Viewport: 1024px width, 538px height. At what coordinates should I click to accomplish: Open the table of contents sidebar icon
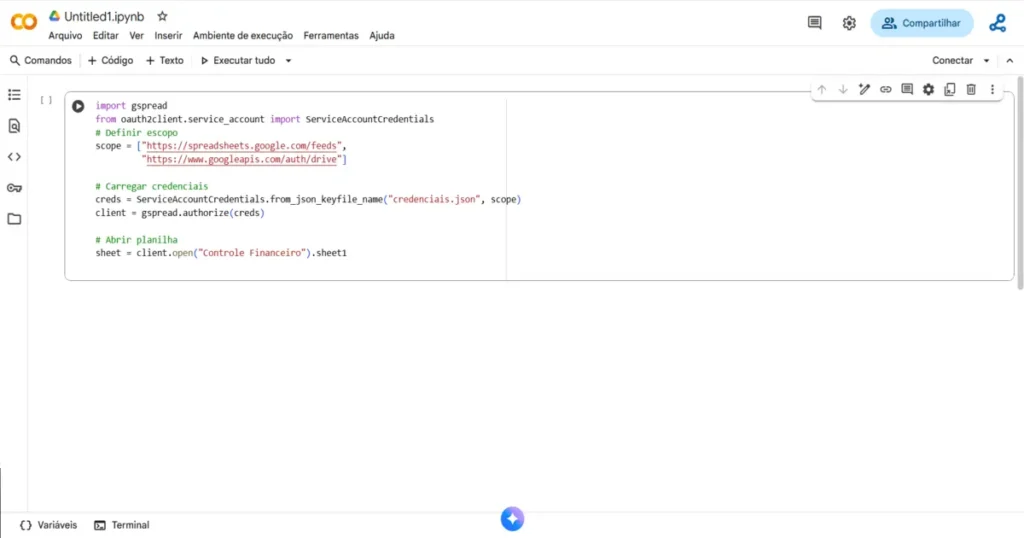pos(14,95)
